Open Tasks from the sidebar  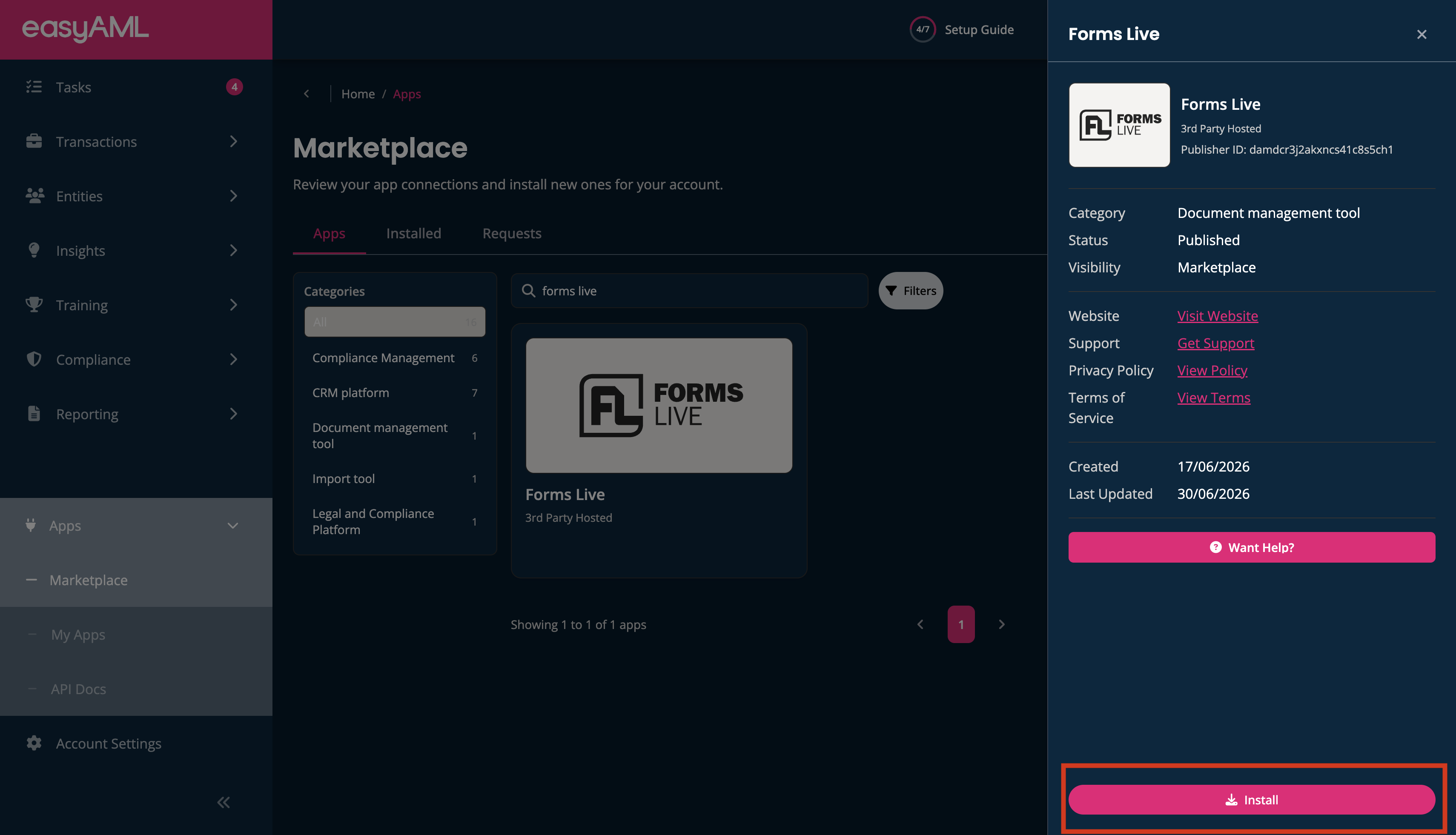136,87
